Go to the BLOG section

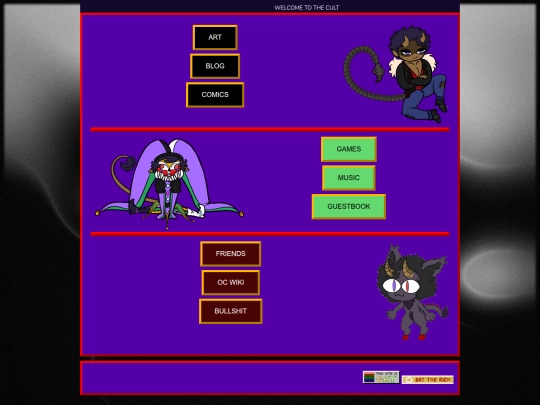[x=215, y=66]
